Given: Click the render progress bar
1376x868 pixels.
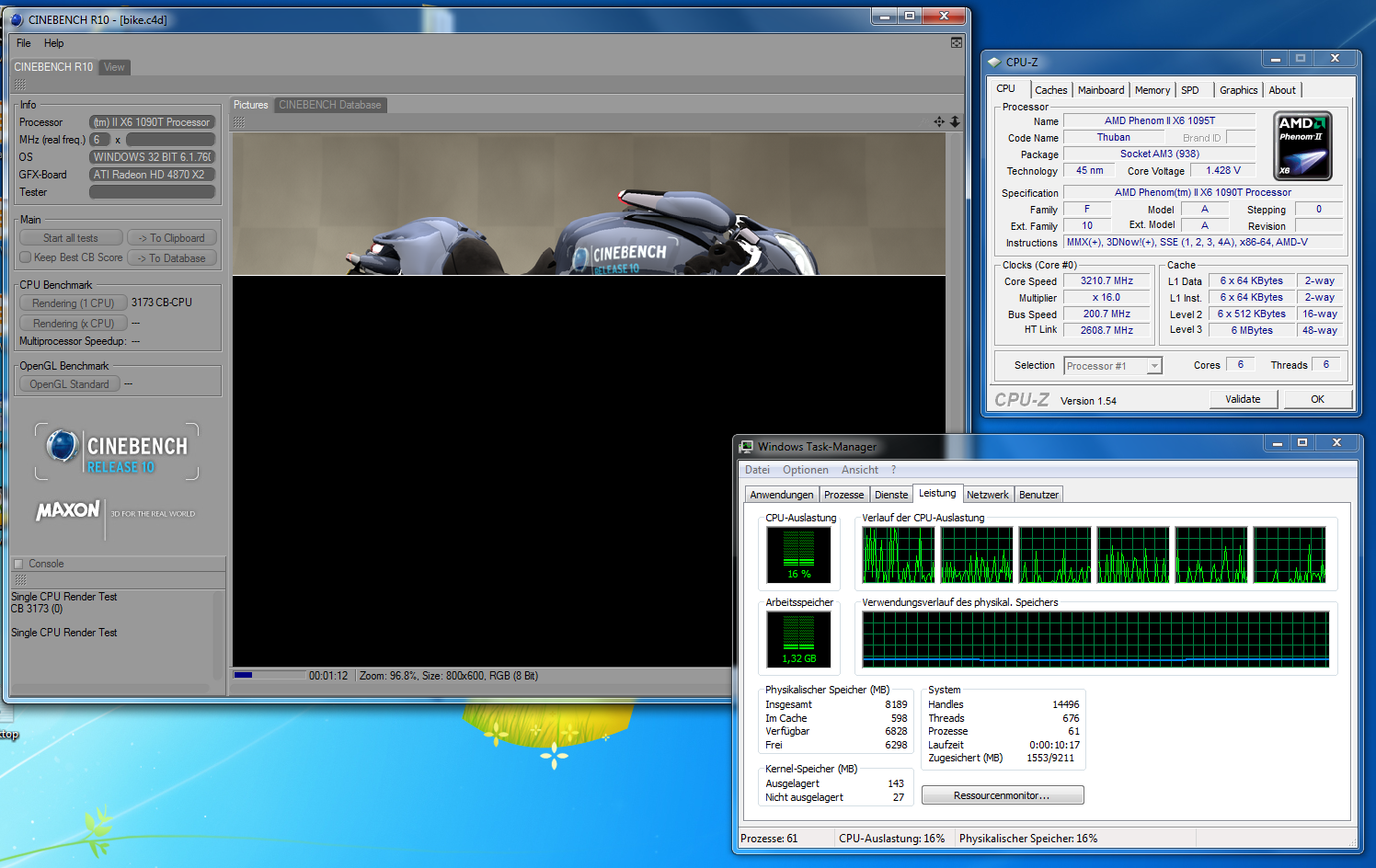Looking at the screenshot, I should 269,675.
